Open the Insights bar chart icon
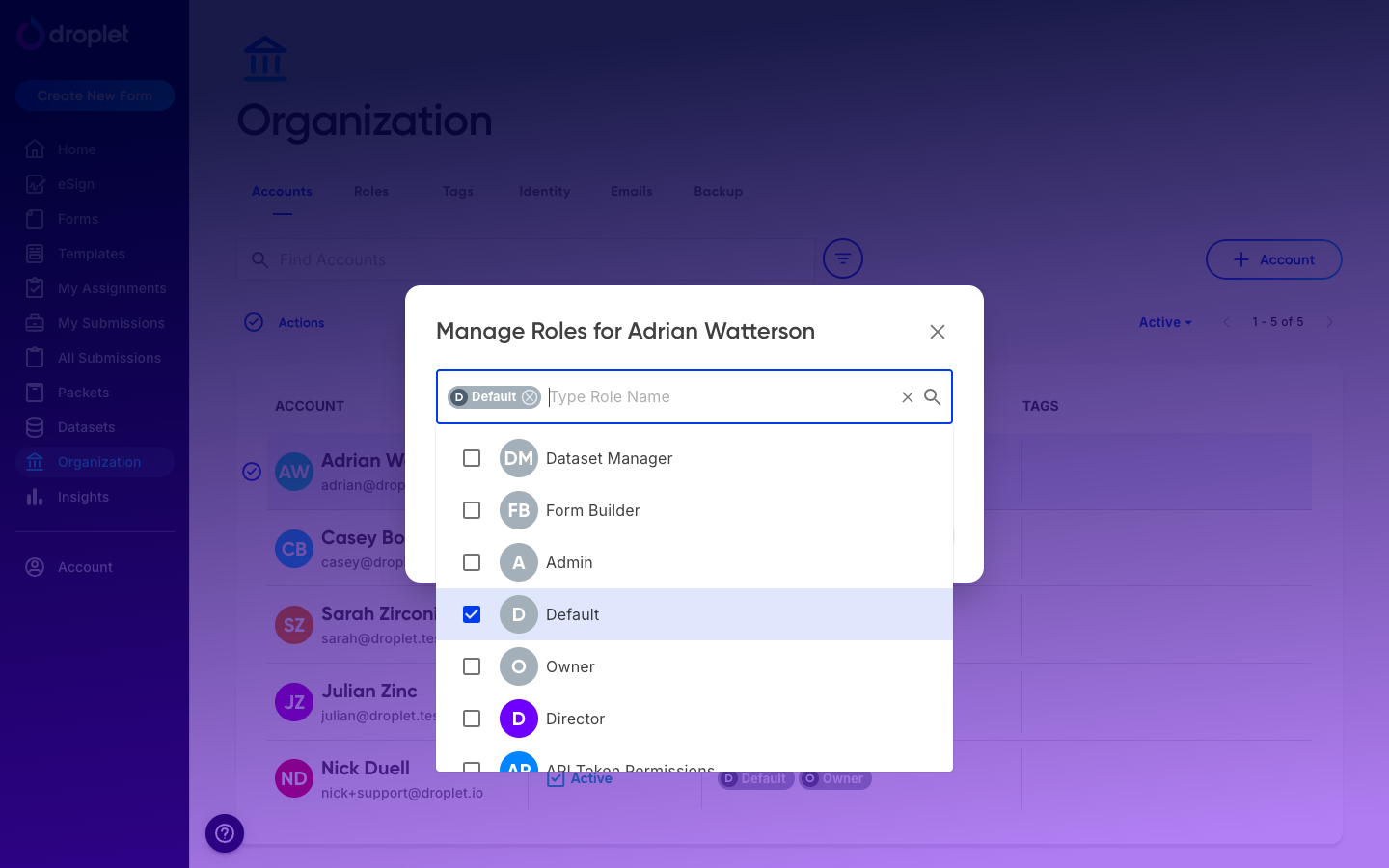 (35, 497)
